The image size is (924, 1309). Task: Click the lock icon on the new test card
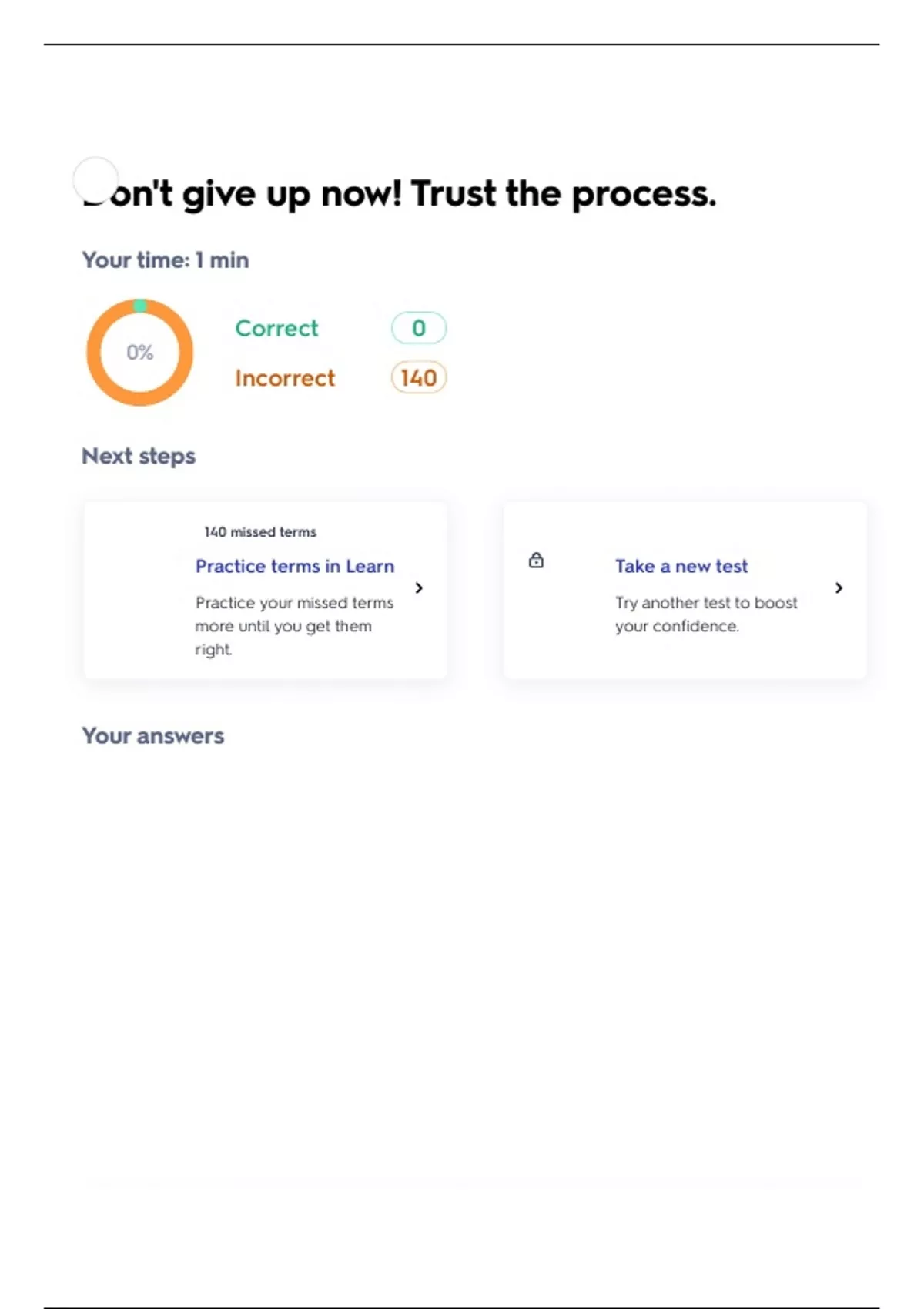(x=536, y=561)
